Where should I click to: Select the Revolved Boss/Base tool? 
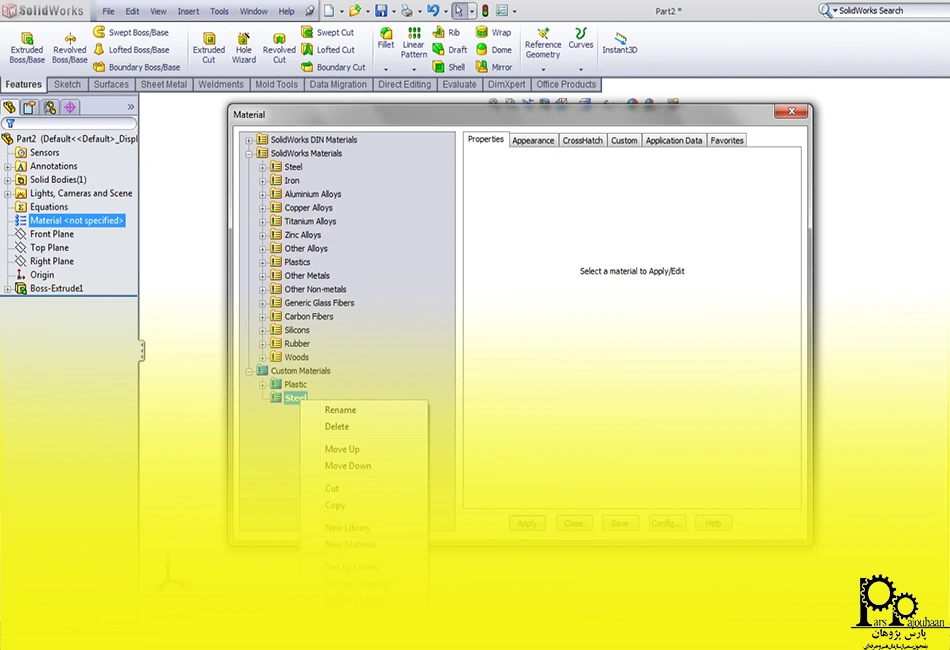69,47
